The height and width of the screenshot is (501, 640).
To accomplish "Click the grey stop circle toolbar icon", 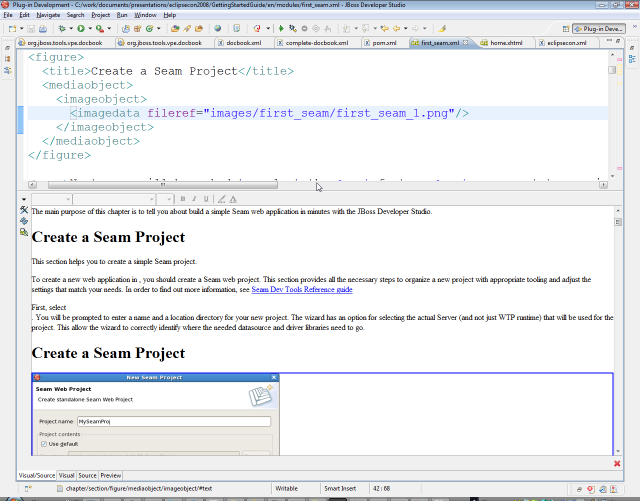I will (x=304, y=29).
